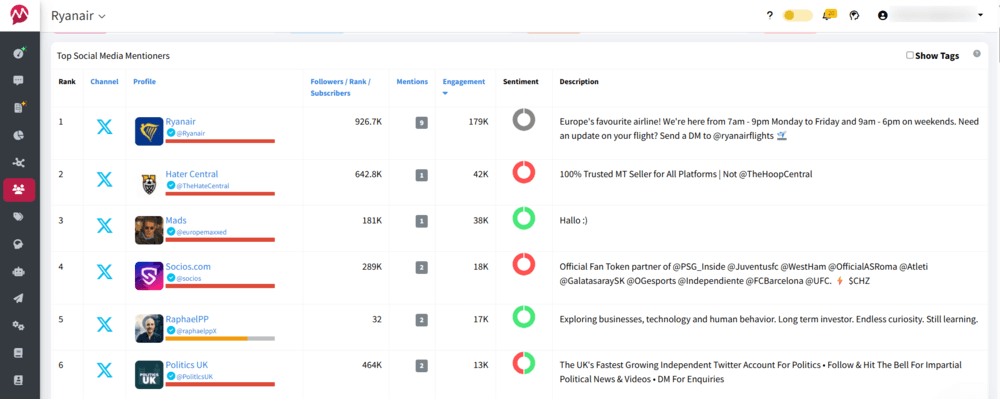
Task: Sort by the Mentions column header
Action: tap(412, 82)
